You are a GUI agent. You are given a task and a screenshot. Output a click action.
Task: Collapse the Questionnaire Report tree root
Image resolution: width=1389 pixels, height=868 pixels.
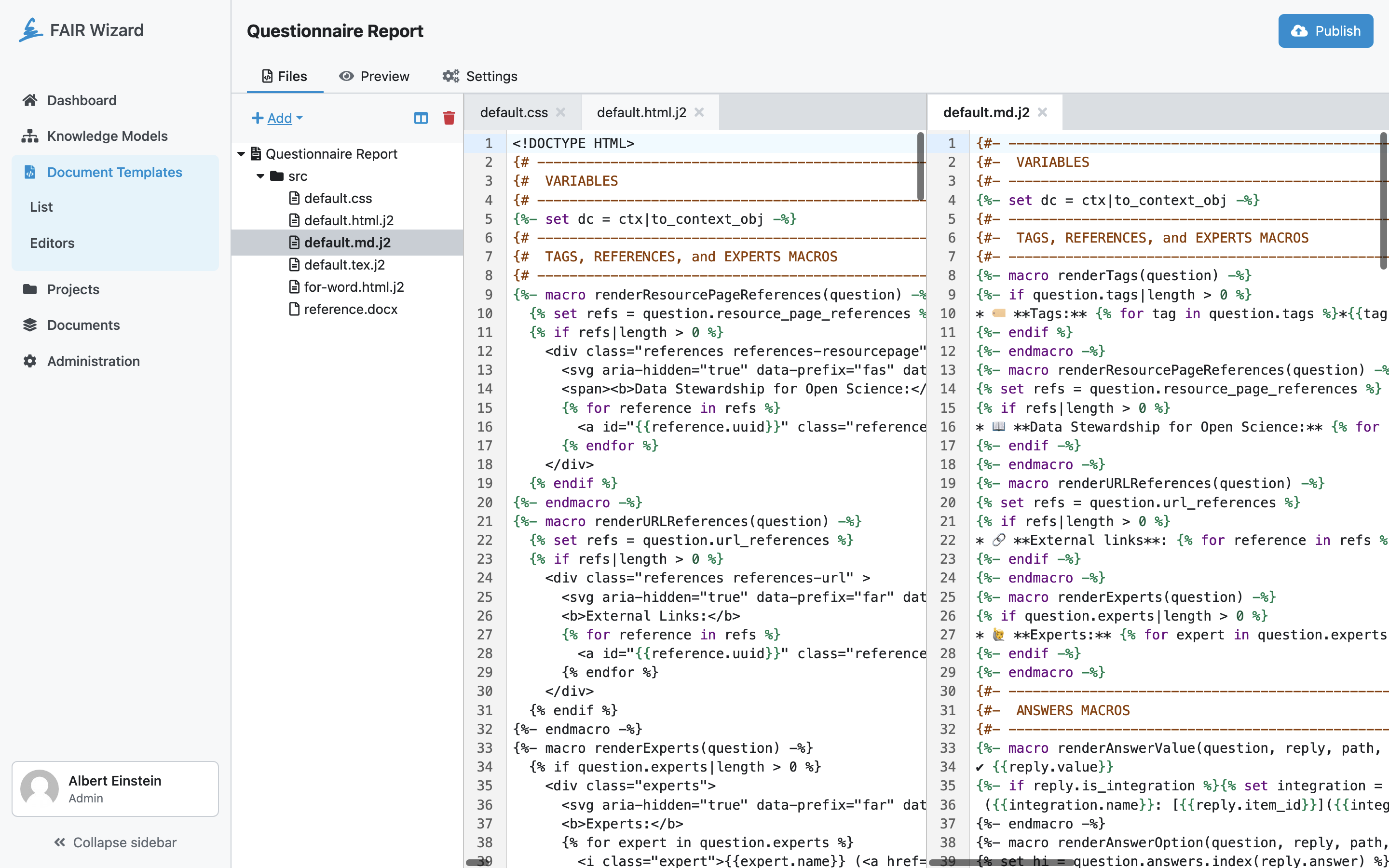(241, 154)
